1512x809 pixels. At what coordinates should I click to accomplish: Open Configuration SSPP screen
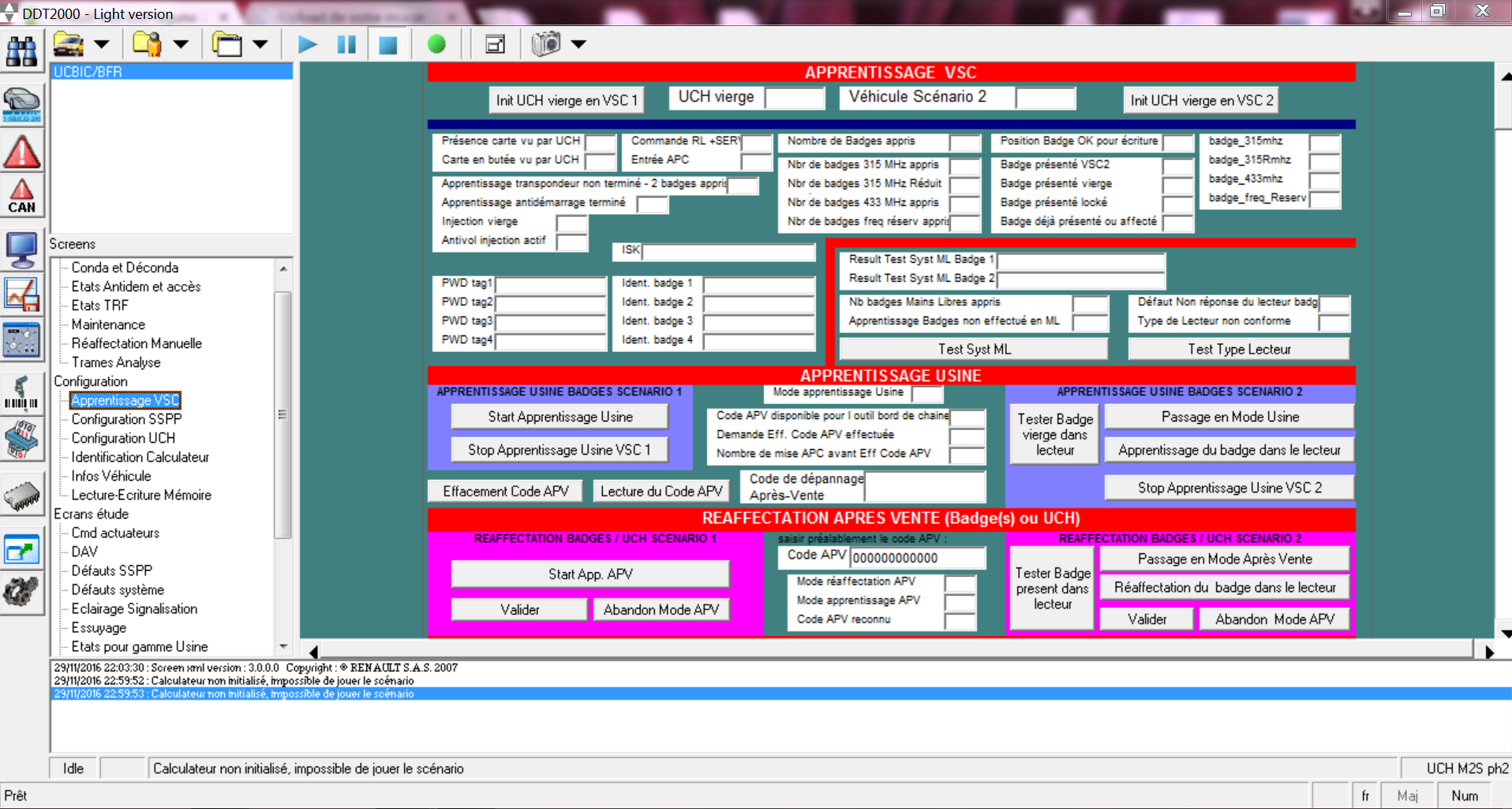click(x=126, y=419)
